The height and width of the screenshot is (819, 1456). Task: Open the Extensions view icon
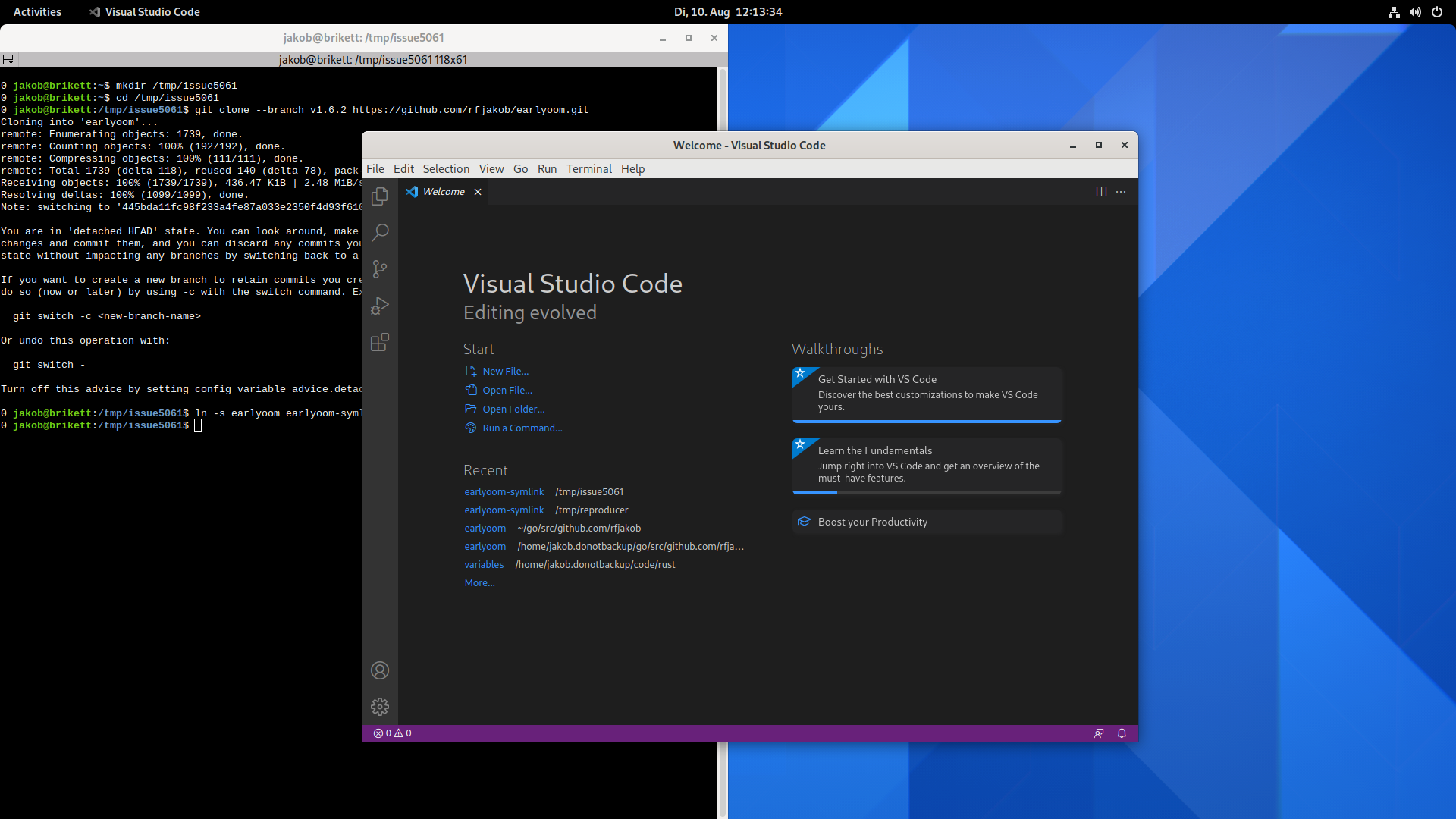coord(380,342)
